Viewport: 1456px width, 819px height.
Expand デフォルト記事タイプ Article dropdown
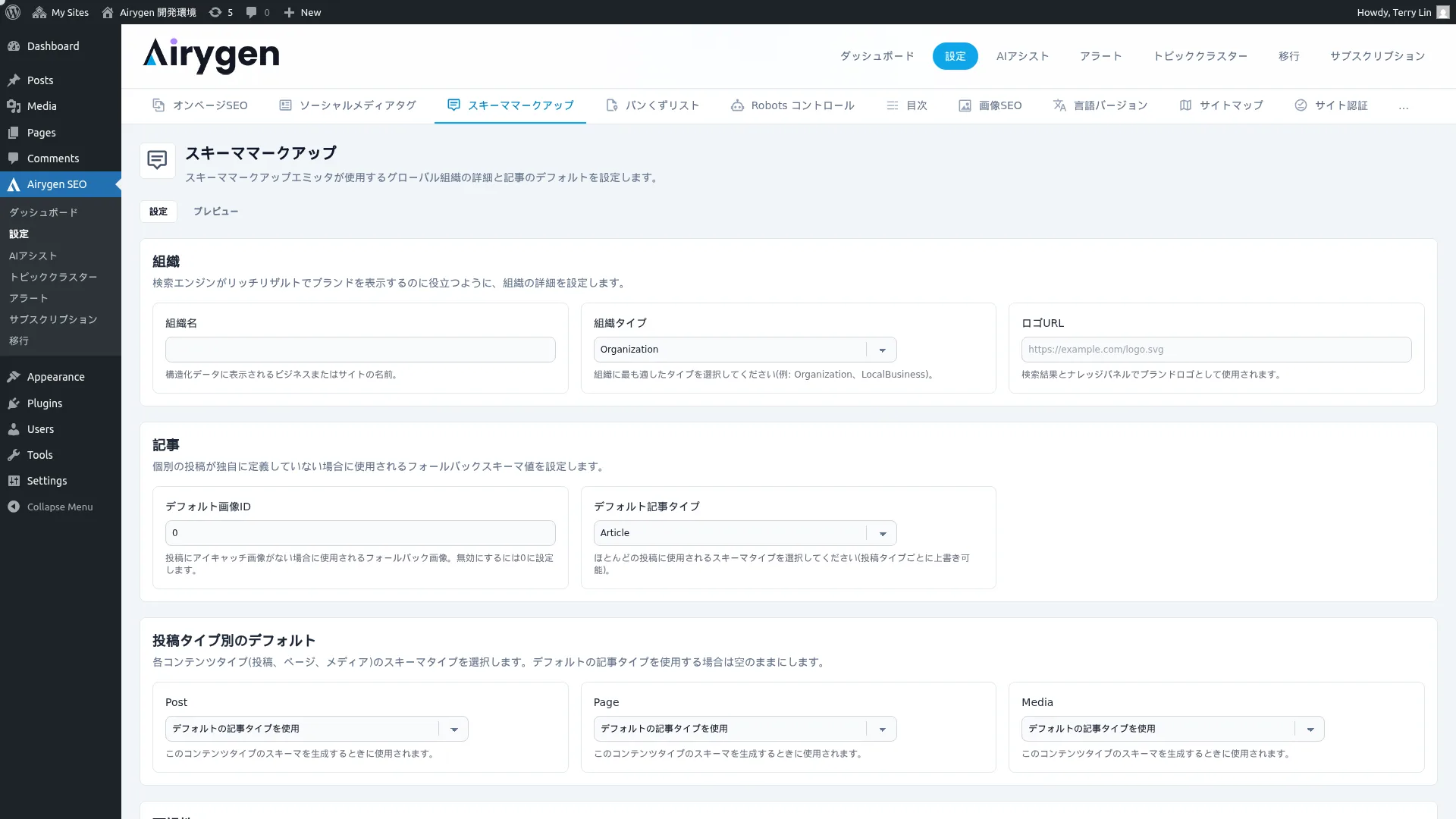(745, 533)
